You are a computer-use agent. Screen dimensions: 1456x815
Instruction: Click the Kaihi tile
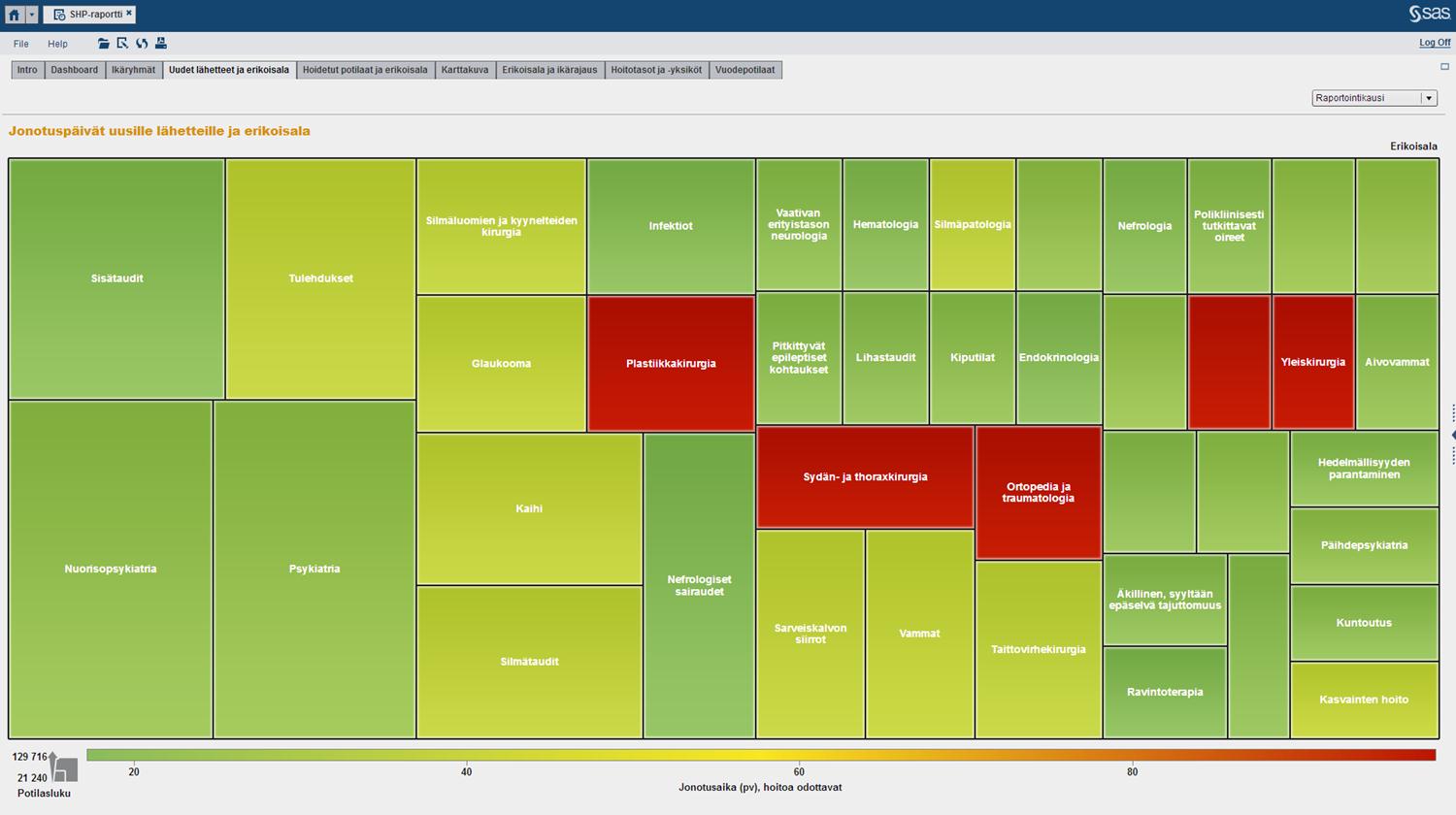pyautogui.click(x=529, y=508)
